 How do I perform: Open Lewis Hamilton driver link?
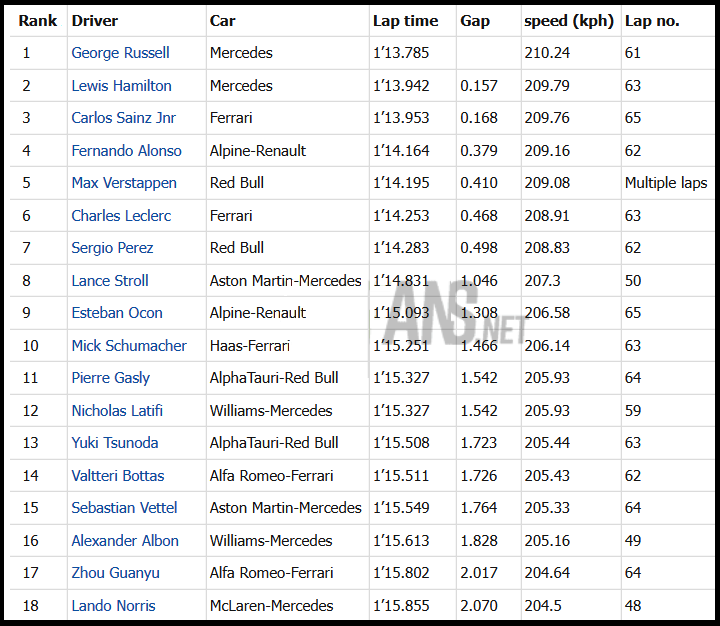(x=121, y=85)
